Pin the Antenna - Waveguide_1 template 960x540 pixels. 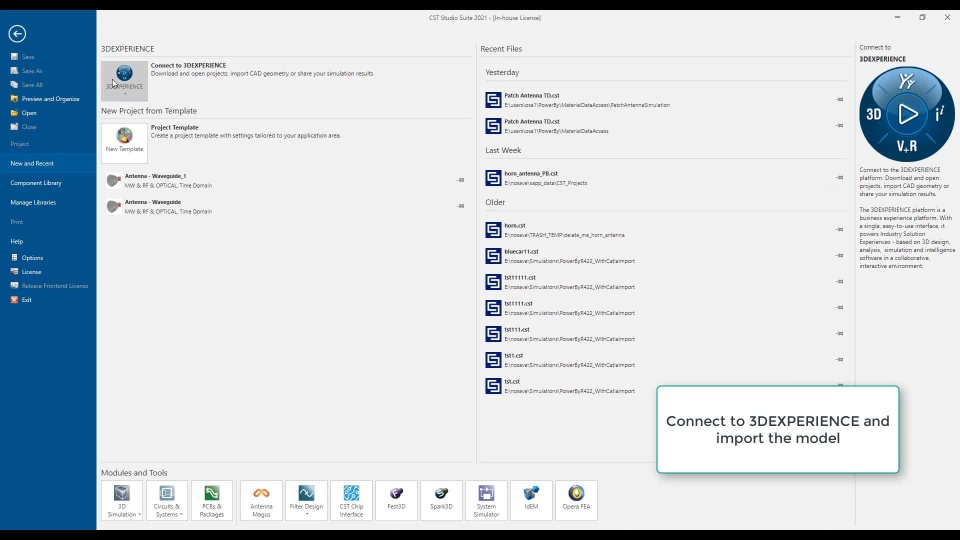coord(460,180)
